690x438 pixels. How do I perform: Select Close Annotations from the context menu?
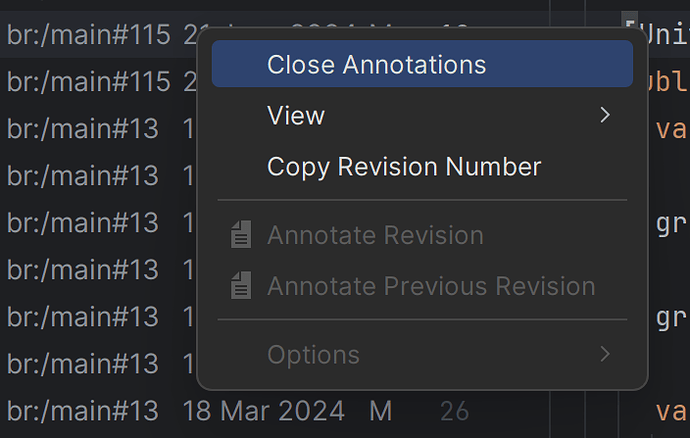376,65
